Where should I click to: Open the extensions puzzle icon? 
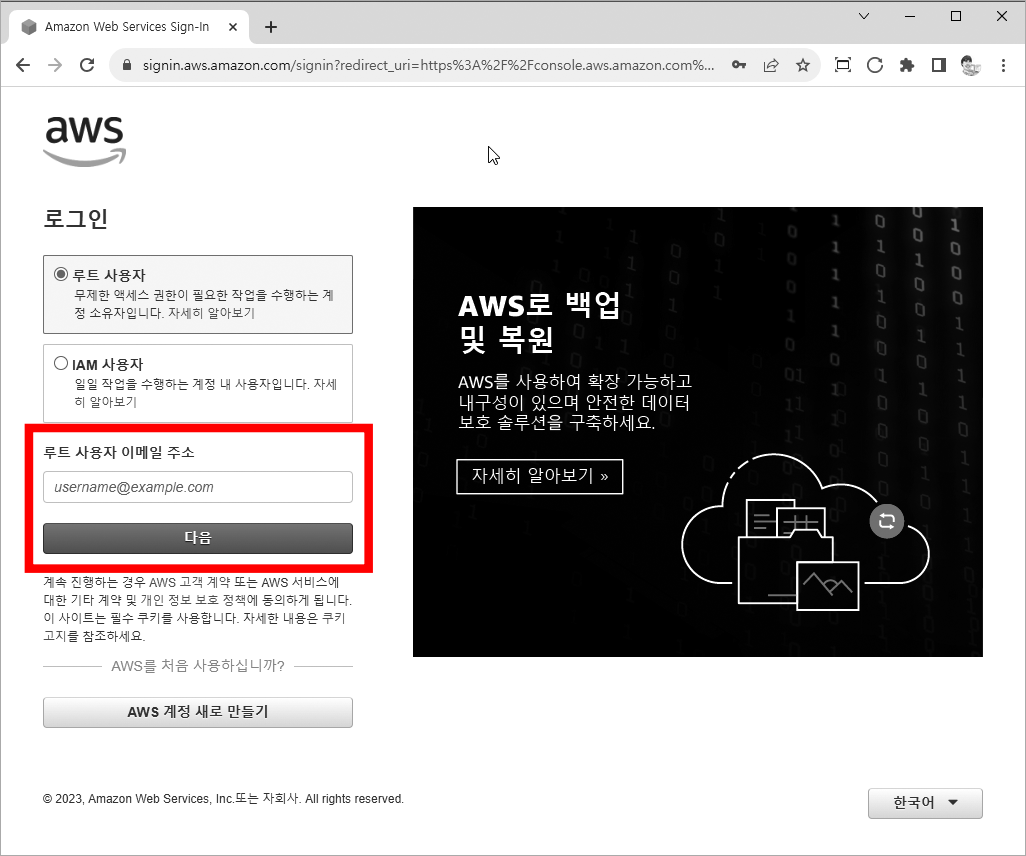[x=907, y=65]
